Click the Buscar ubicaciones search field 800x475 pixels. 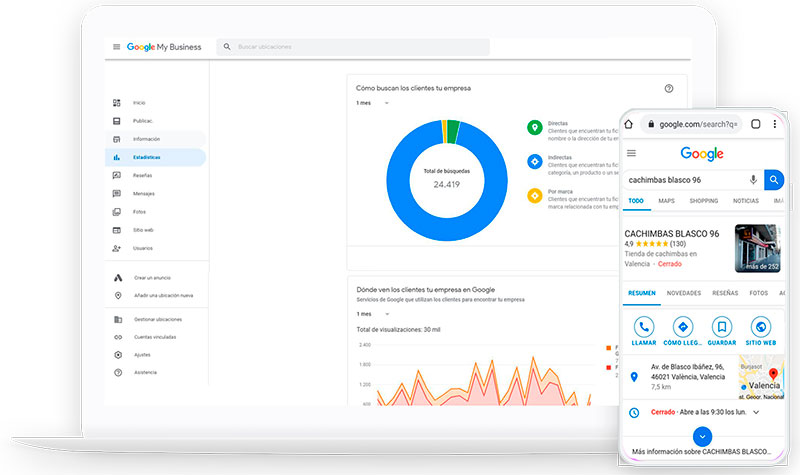[353, 47]
